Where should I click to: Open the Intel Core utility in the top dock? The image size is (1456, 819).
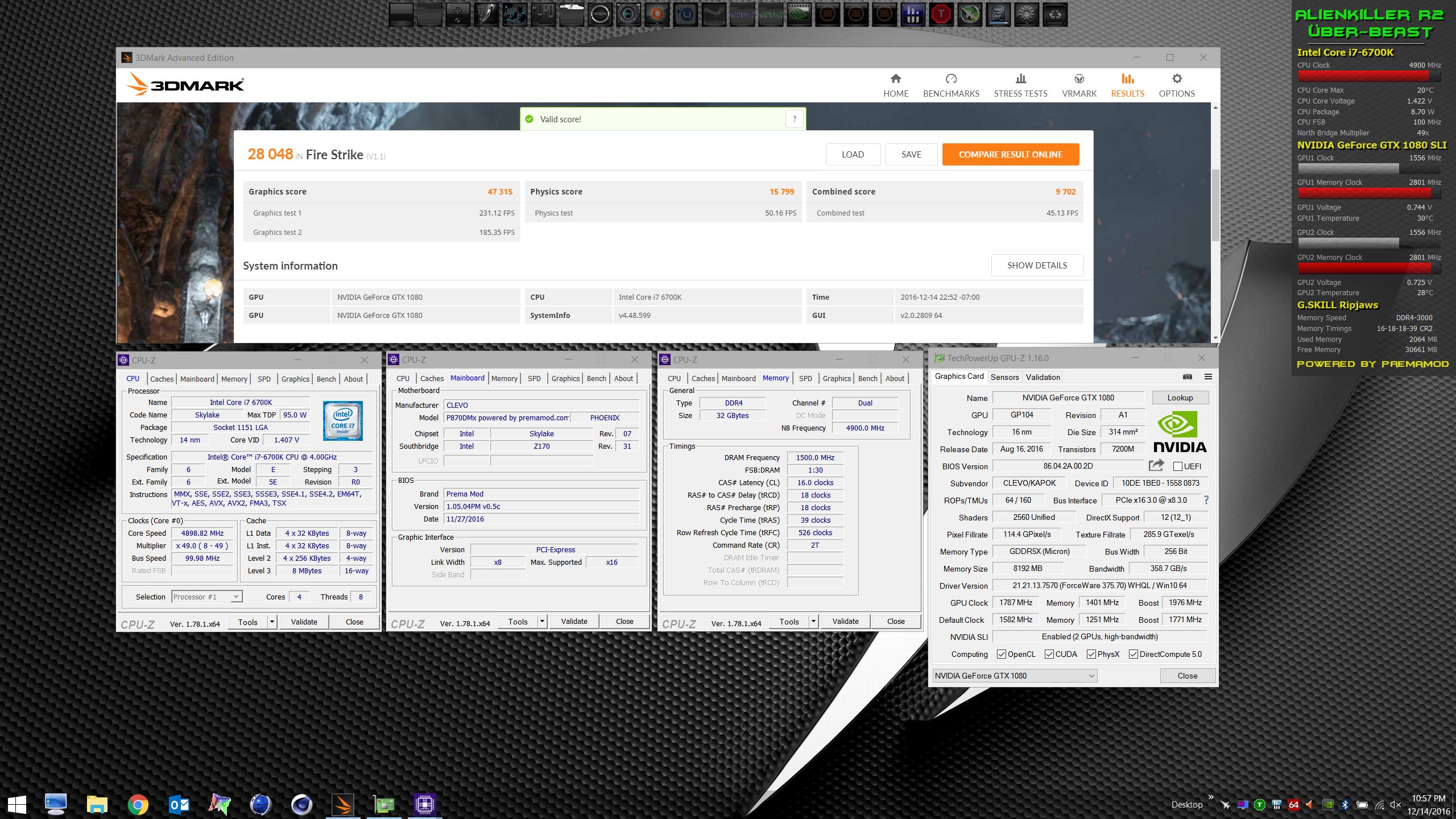(998, 14)
